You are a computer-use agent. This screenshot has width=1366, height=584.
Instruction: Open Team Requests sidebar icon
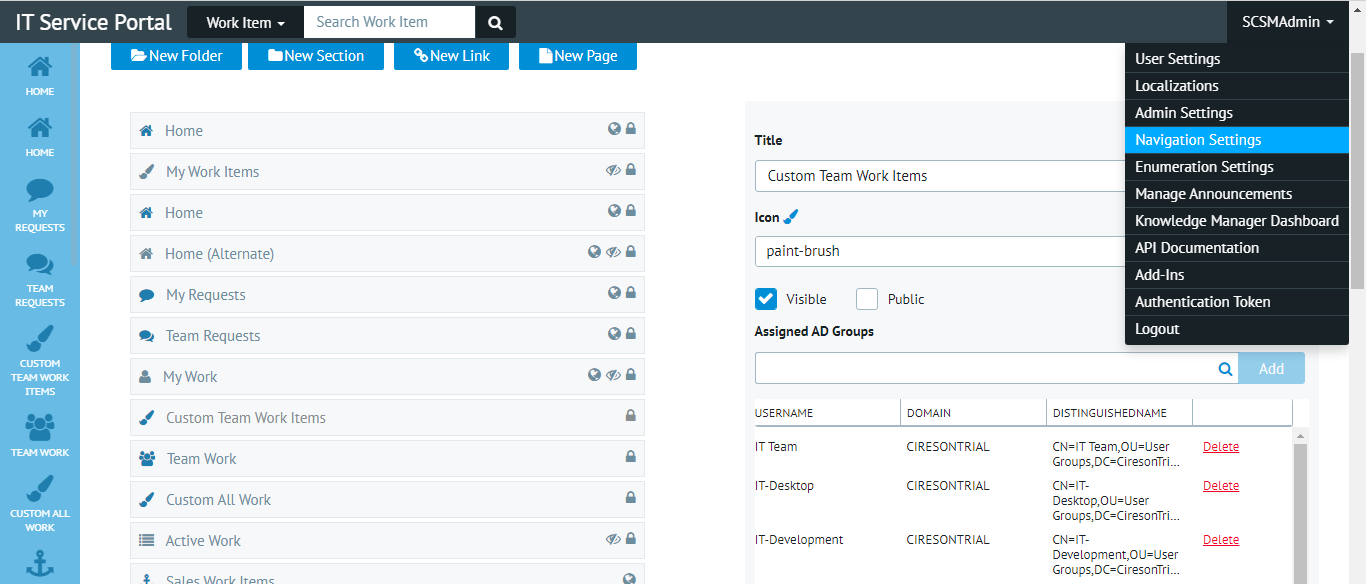[x=40, y=280]
